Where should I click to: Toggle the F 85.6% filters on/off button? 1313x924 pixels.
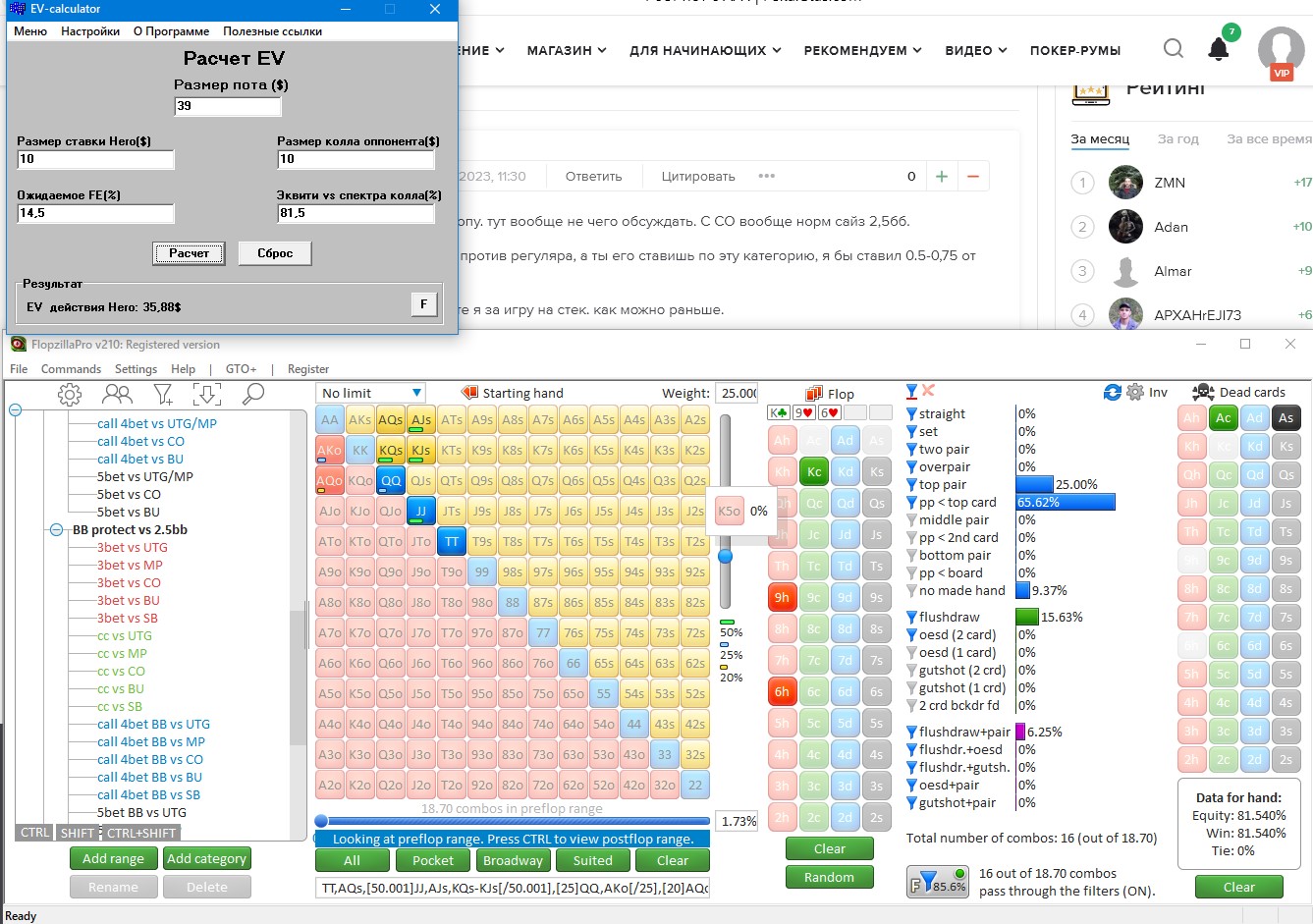(x=937, y=881)
